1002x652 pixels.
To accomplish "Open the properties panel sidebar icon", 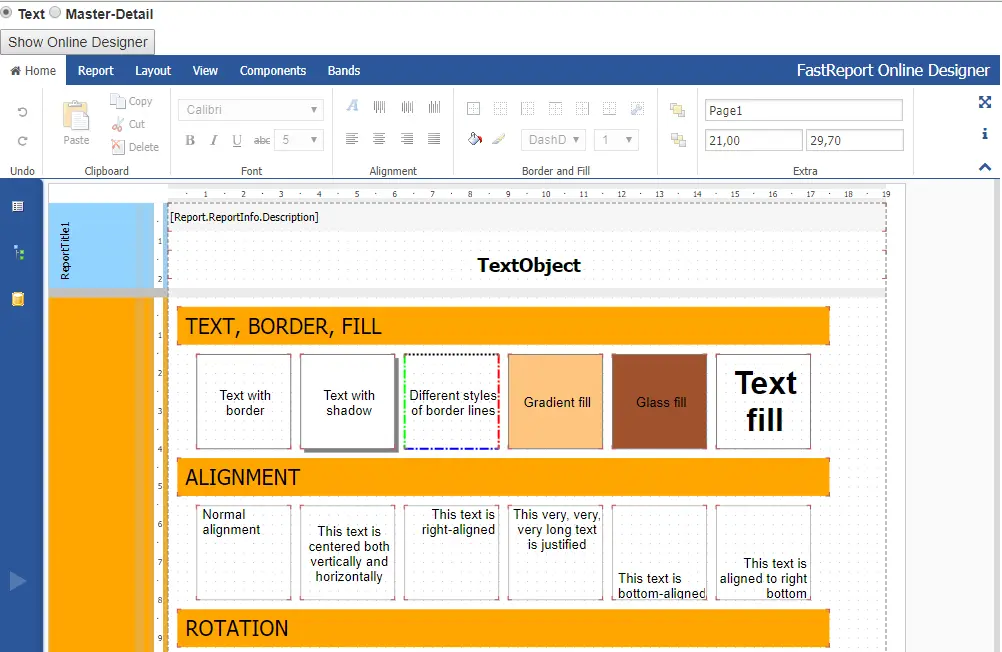I will click(18, 206).
